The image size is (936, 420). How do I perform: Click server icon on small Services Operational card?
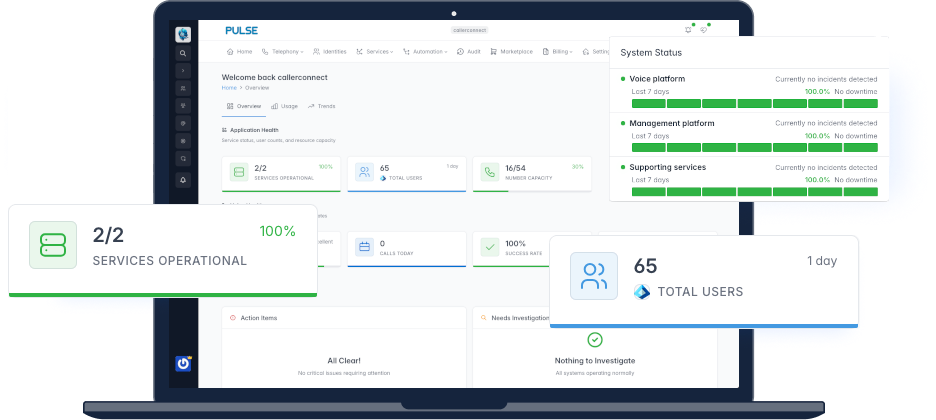[239, 172]
